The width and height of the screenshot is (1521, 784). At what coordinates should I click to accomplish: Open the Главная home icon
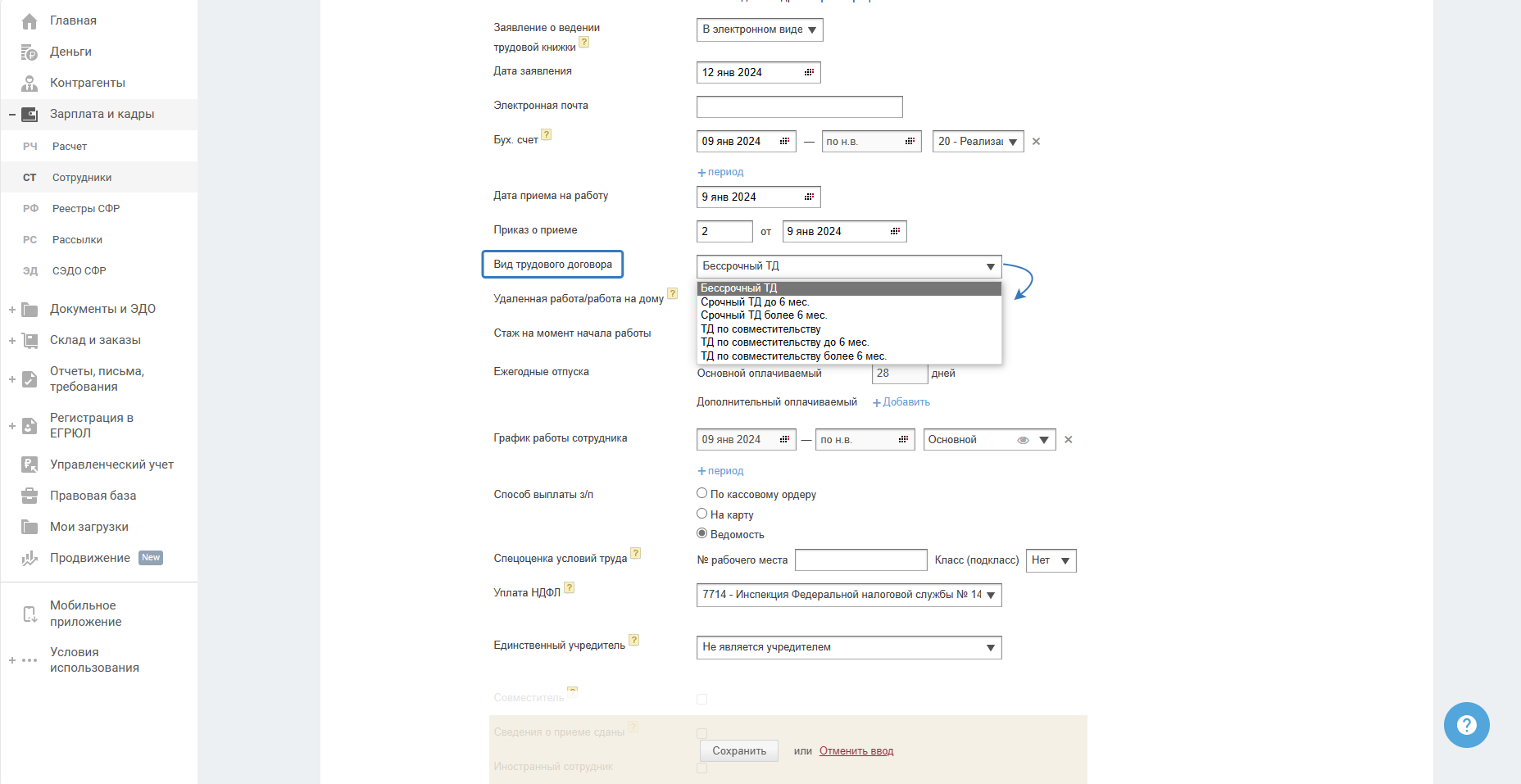(30, 21)
